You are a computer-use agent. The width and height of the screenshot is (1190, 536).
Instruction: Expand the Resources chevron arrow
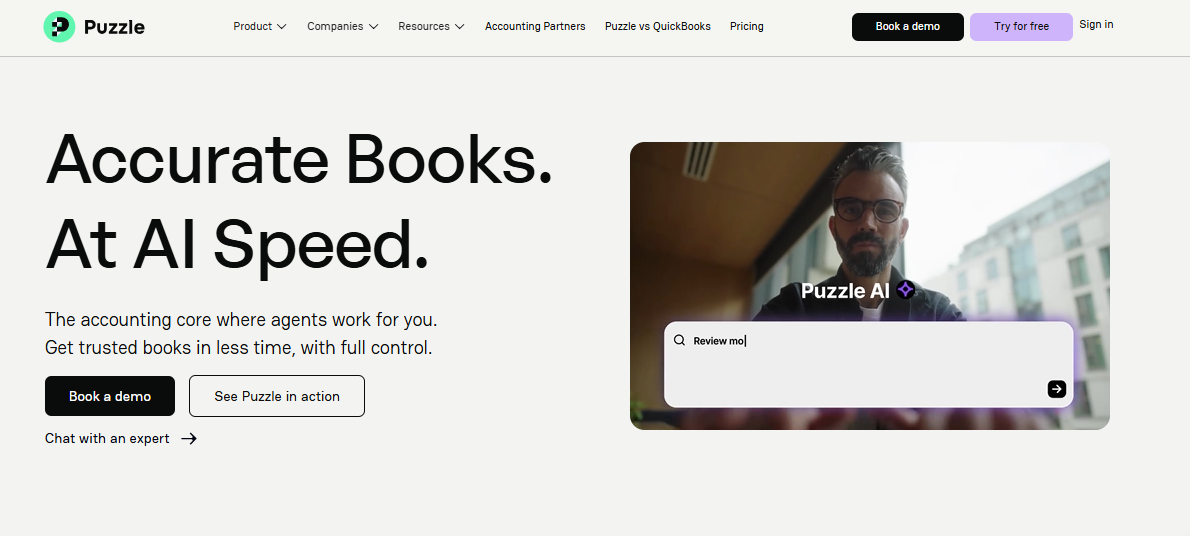point(460,27)
